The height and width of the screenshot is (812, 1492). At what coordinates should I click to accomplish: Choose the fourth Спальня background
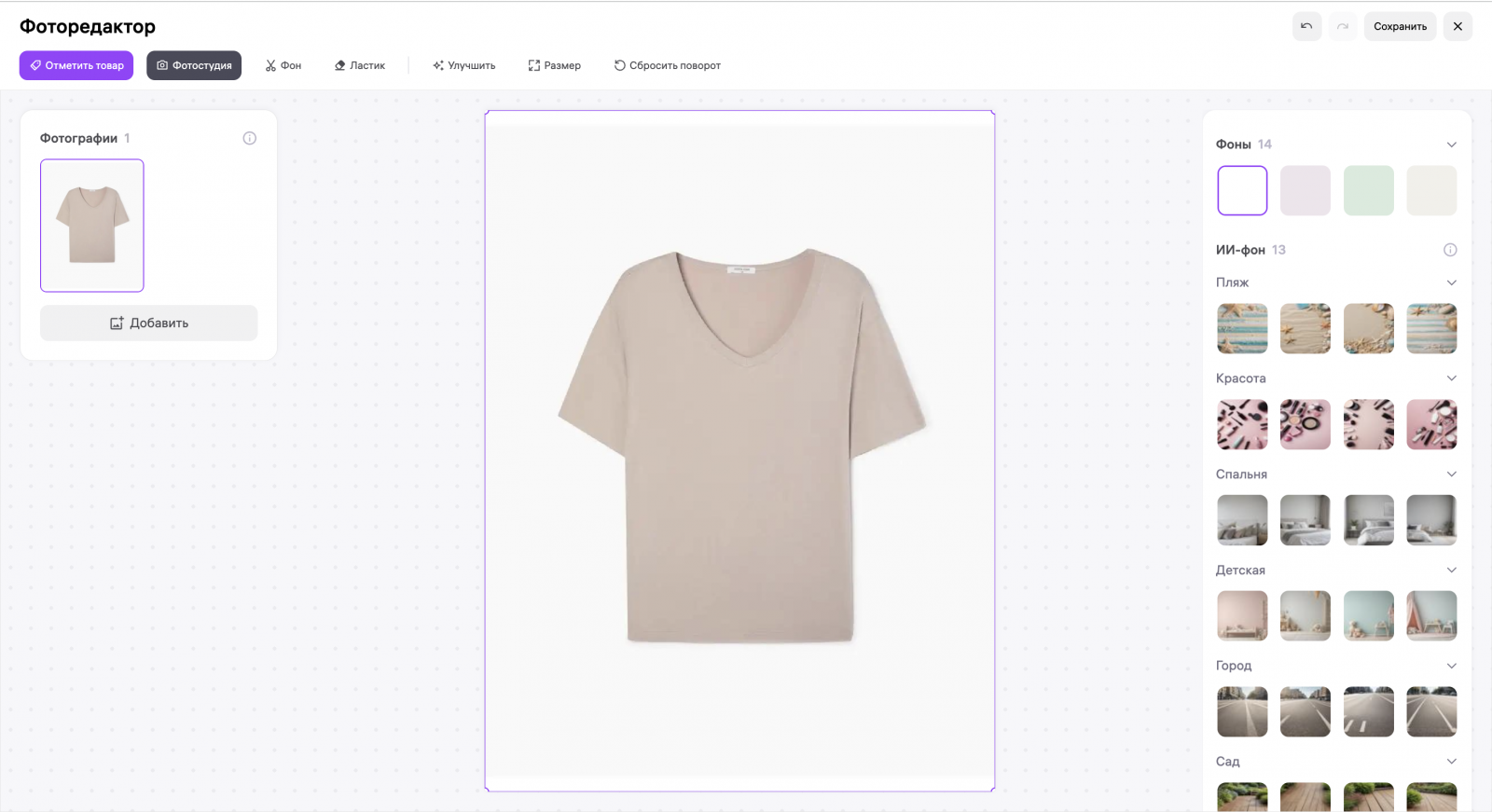1431,520
